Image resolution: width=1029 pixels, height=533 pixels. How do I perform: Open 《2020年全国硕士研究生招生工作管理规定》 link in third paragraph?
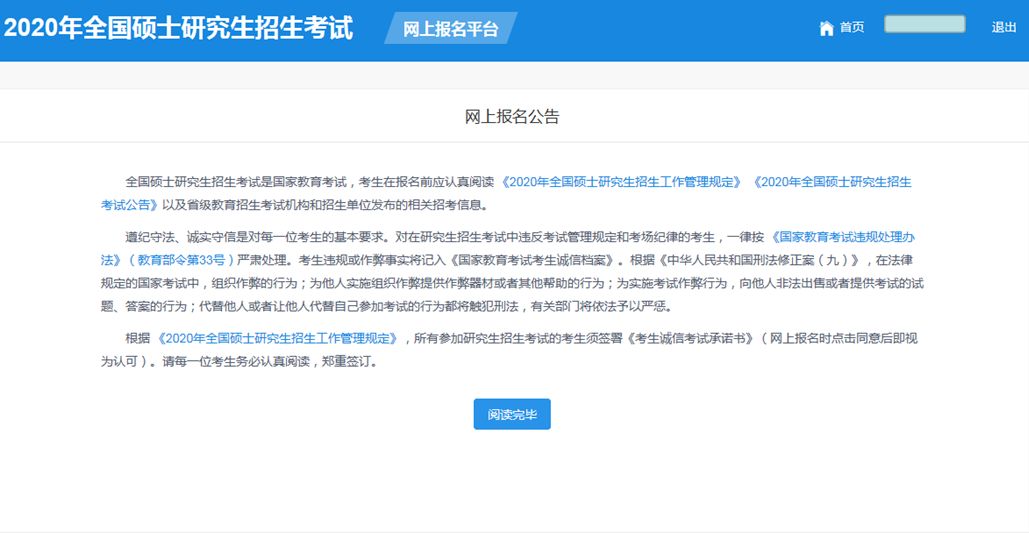277,338
